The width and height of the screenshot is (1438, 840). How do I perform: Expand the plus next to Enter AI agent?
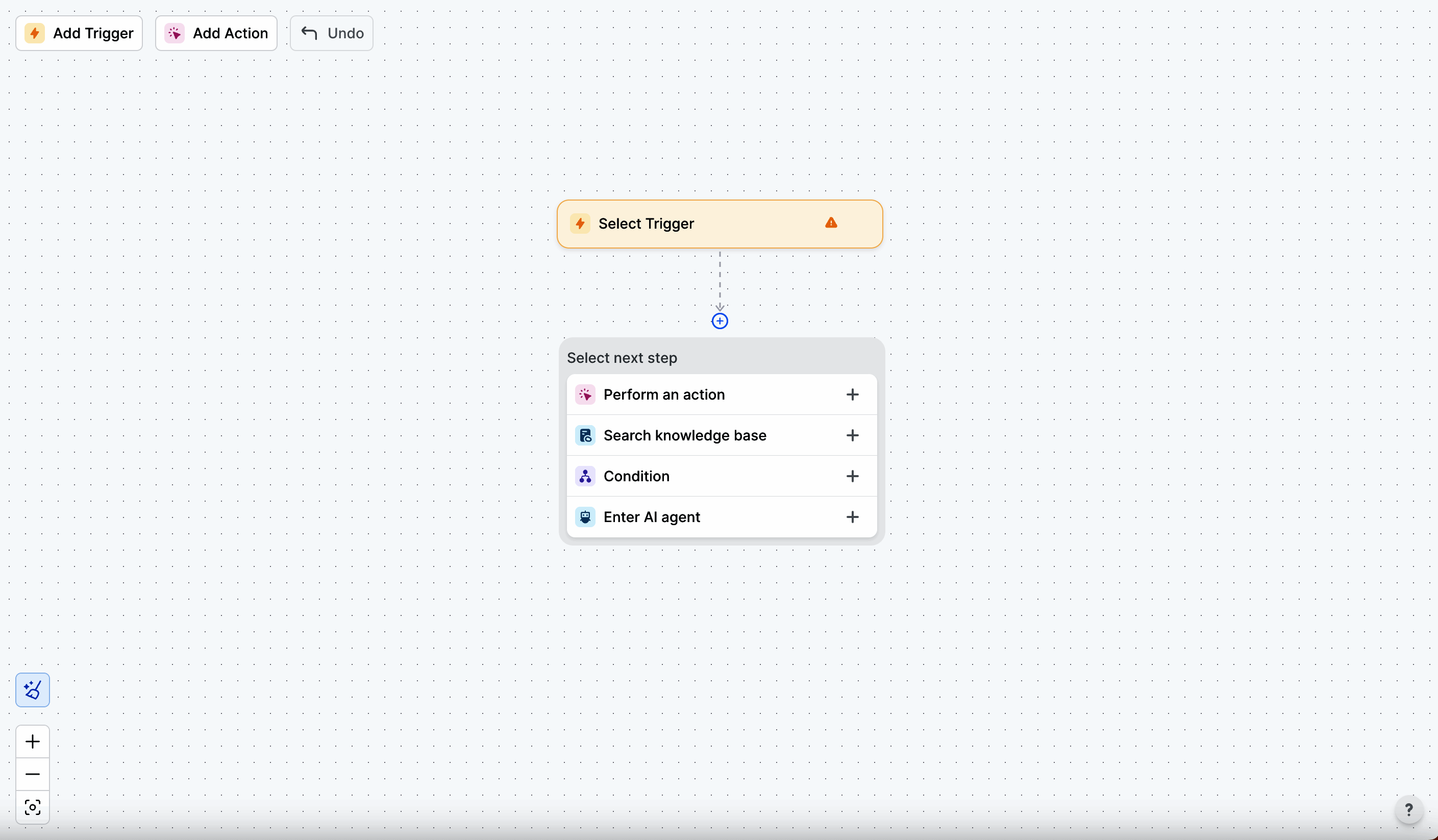coord(852,517)
